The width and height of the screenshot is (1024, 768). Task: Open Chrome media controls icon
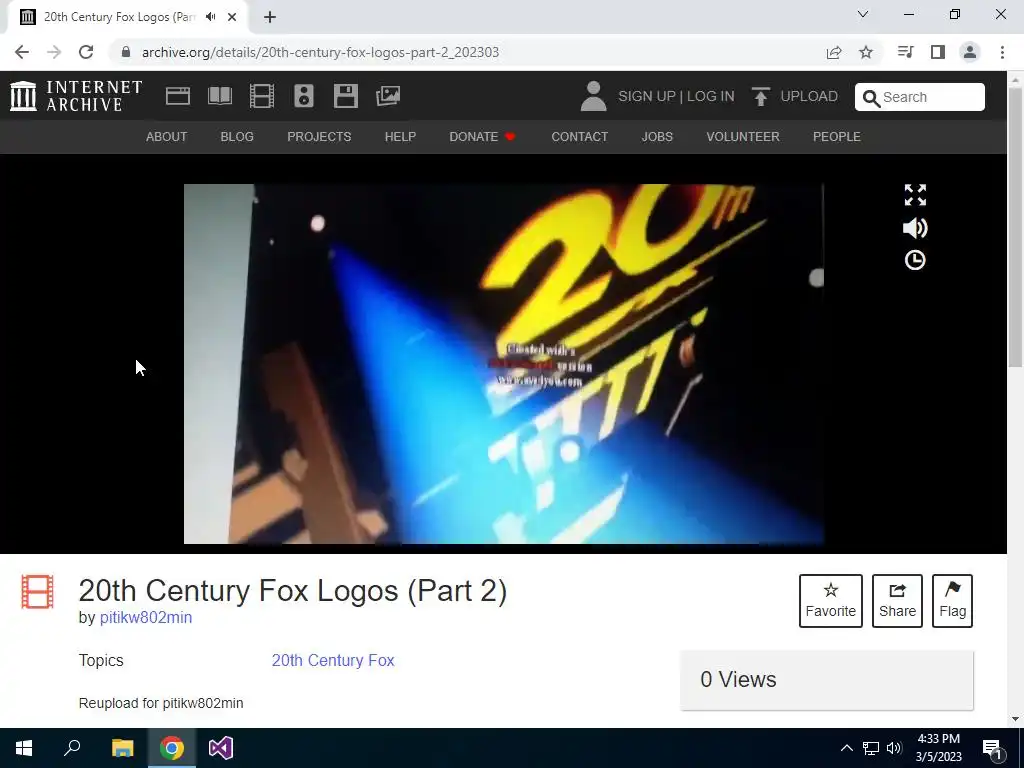click(x=906, y=52)
